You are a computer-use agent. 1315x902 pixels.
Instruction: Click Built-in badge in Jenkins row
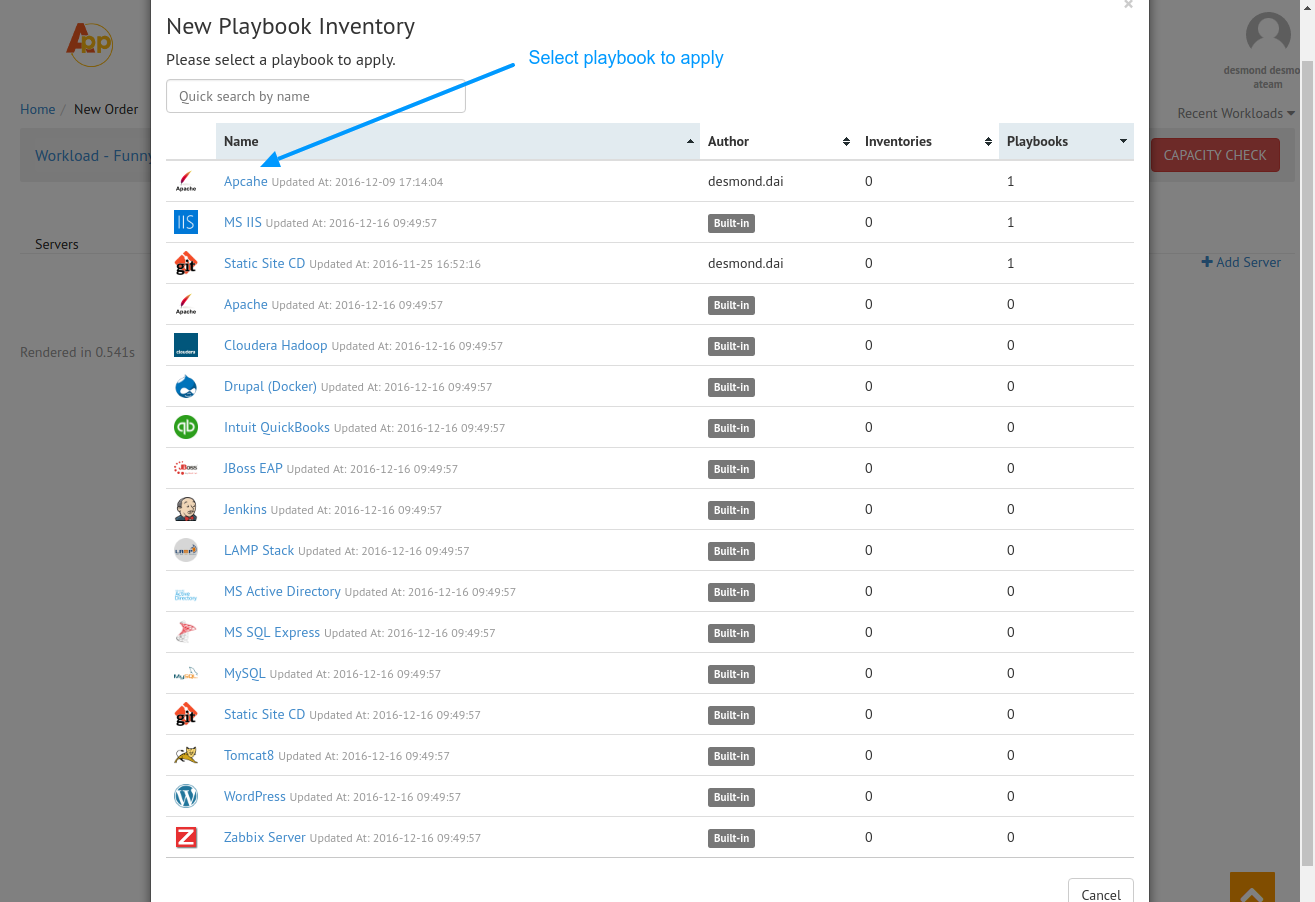[731, 510]
